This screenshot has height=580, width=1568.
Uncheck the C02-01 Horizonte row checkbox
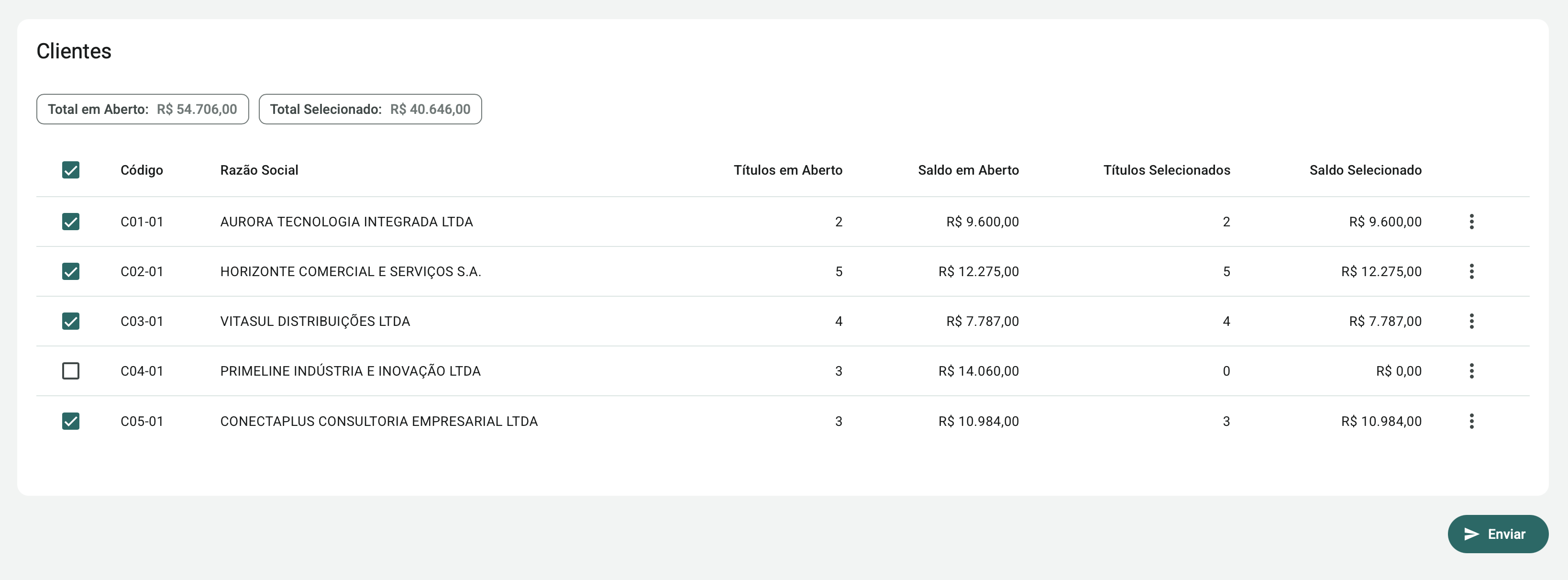(71, 272)
